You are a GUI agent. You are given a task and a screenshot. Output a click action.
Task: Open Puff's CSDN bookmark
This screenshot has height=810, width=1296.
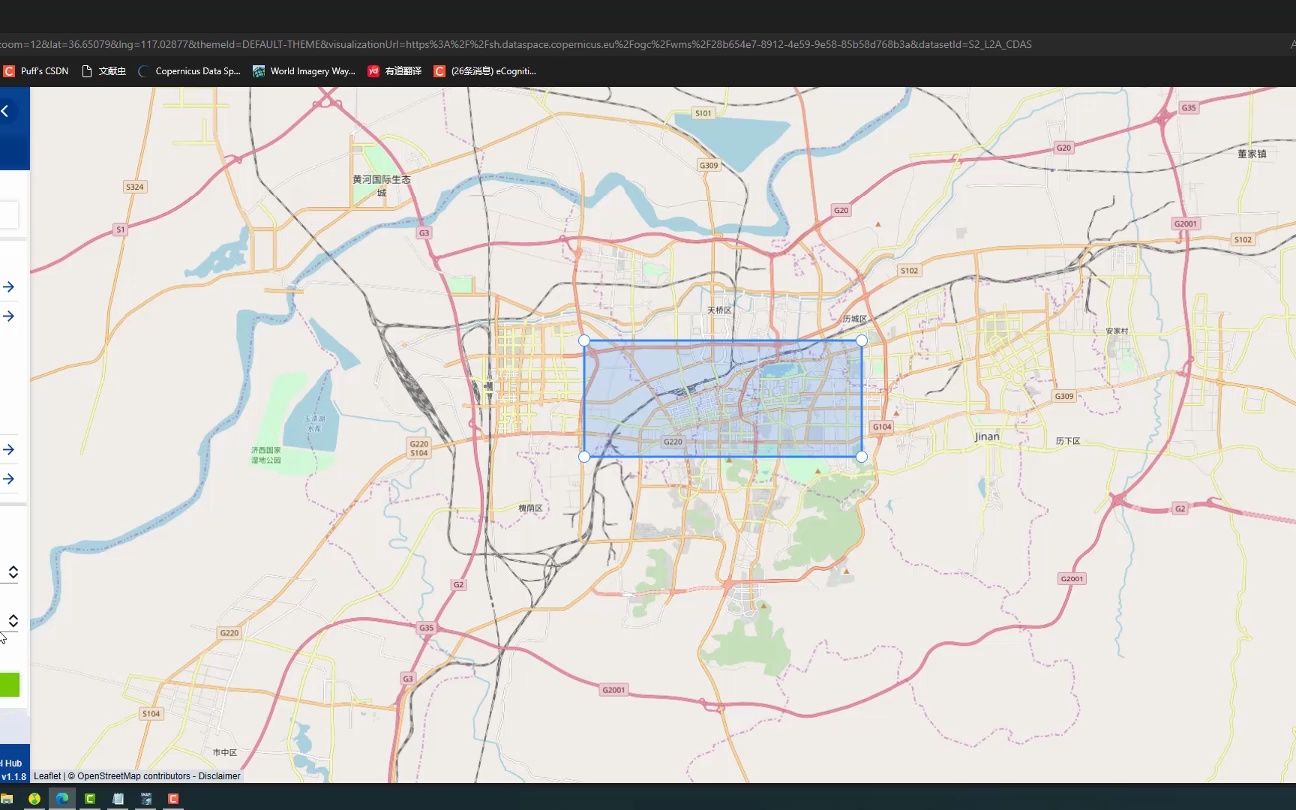[x=36, y=71]
